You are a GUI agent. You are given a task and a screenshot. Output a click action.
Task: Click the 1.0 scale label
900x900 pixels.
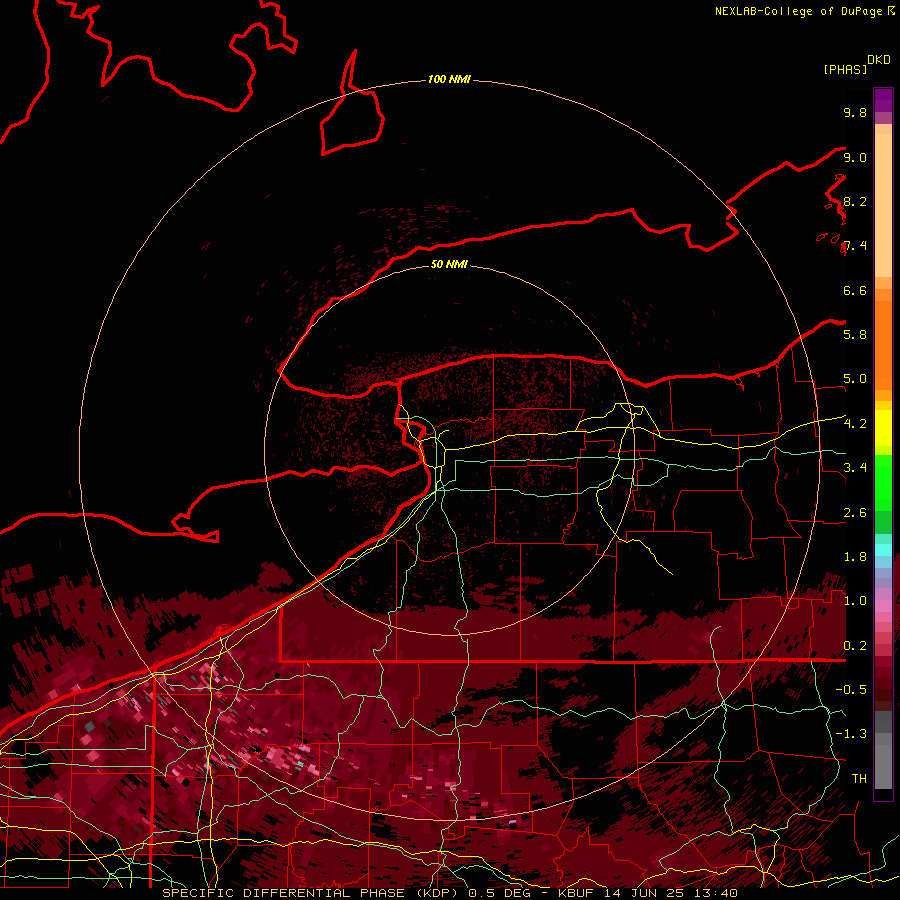pos(855,601)
